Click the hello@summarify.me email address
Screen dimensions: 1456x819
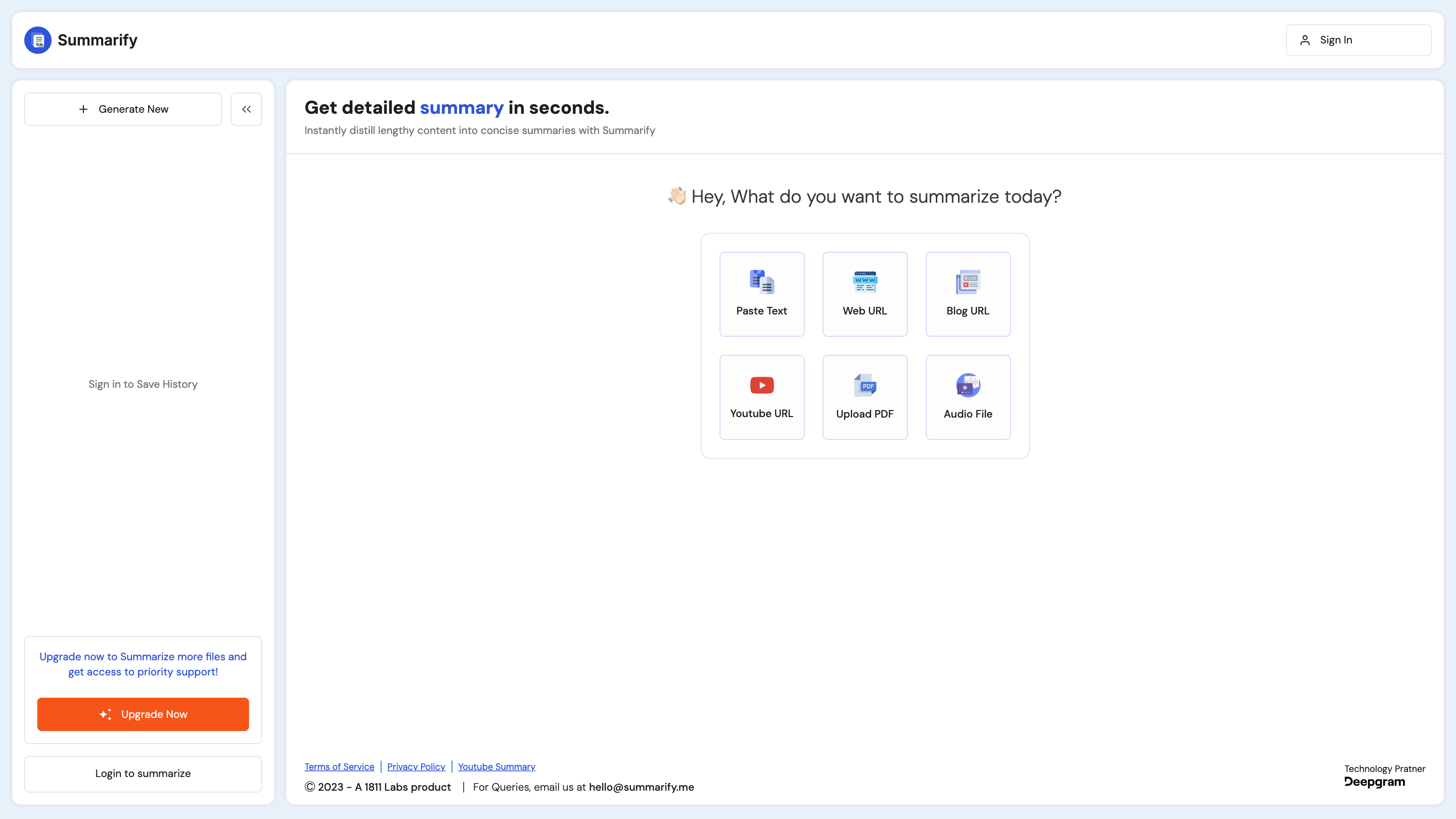[641, 787]
